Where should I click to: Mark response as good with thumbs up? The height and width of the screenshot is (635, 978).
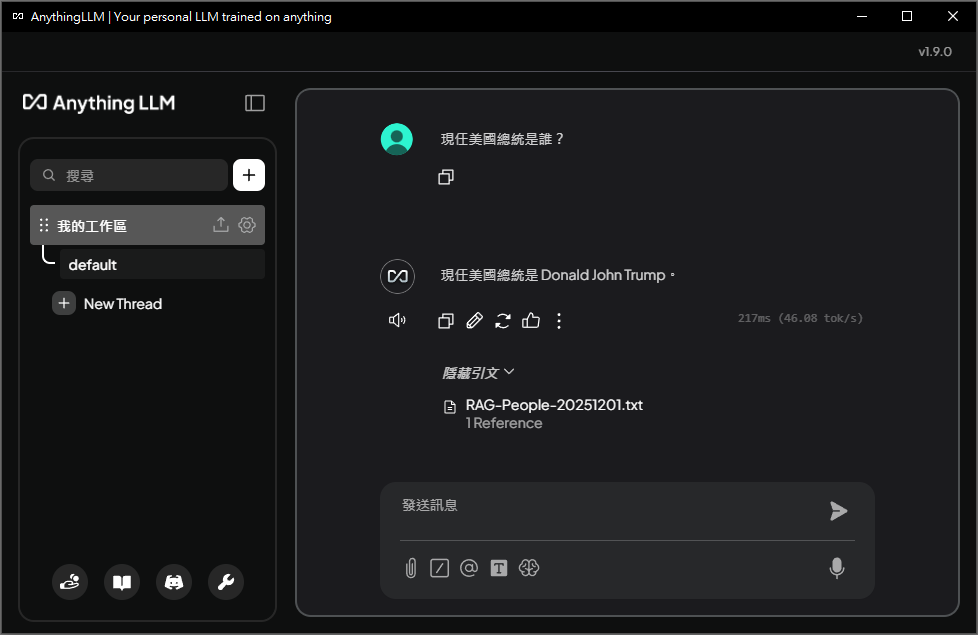pyautogui.click(x=531, y=320)
